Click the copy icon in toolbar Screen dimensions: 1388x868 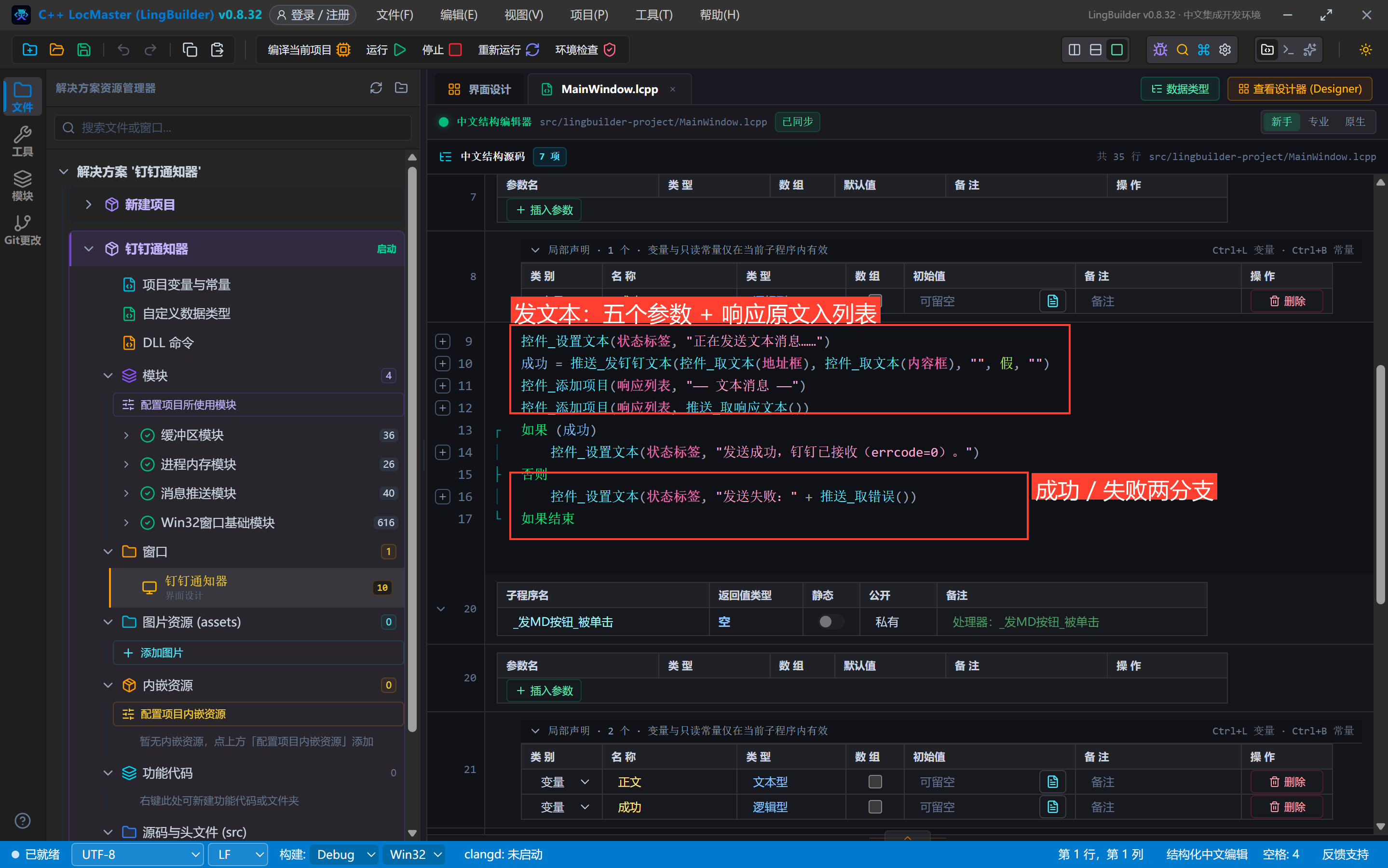point(190,50)
